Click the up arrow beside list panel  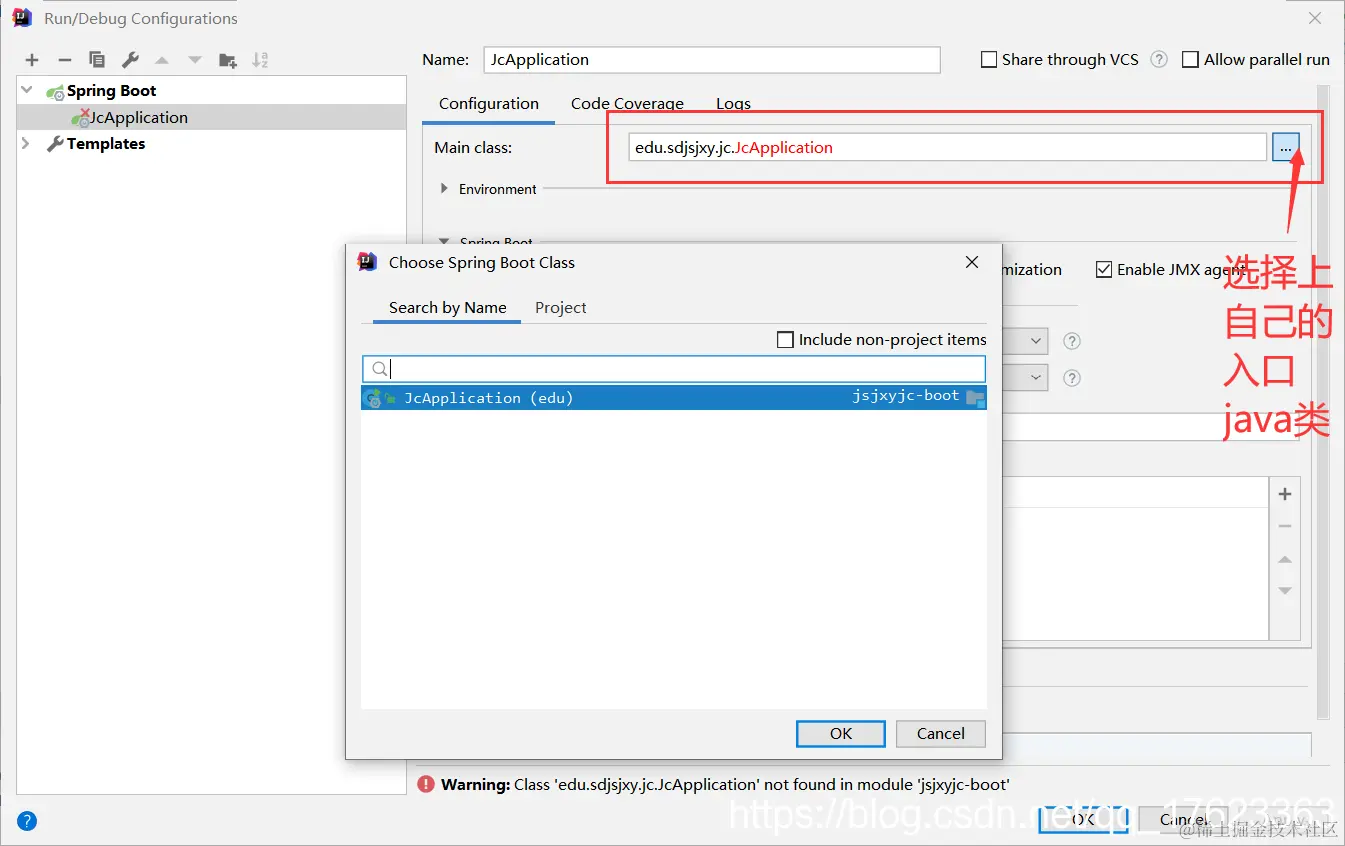point(1285,559)
